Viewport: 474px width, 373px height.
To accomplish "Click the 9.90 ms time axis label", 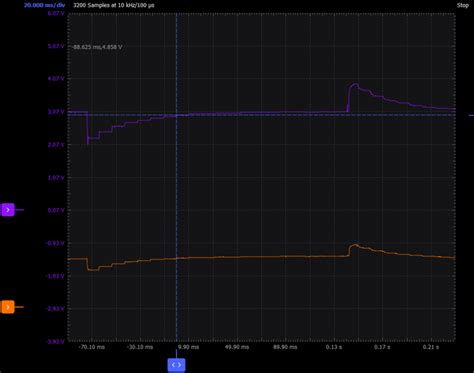I will coord(188,347).
